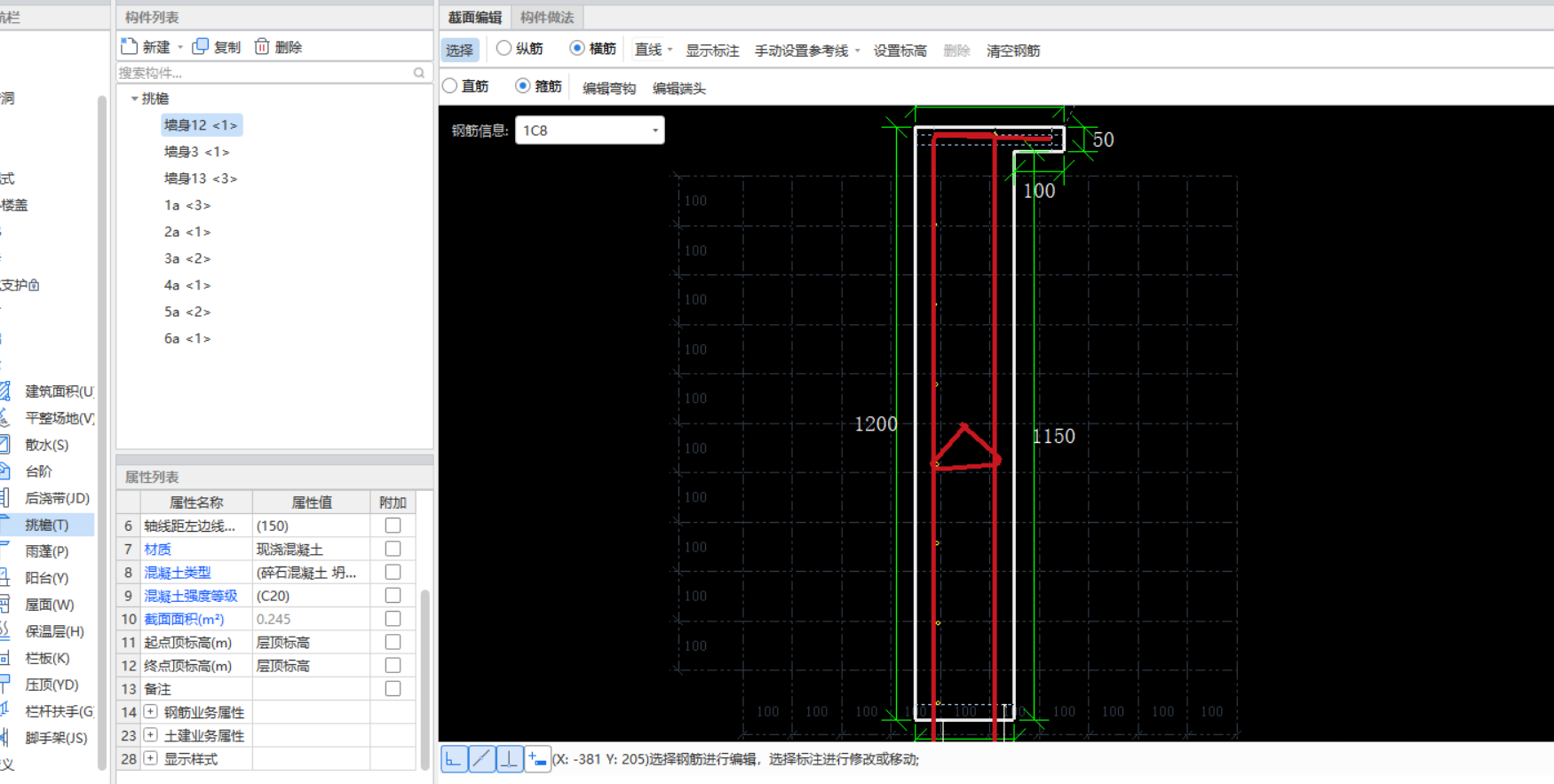
Task: Tick the 附加 checkbox for 混凝土强度等级
Action: pos(392,595)
